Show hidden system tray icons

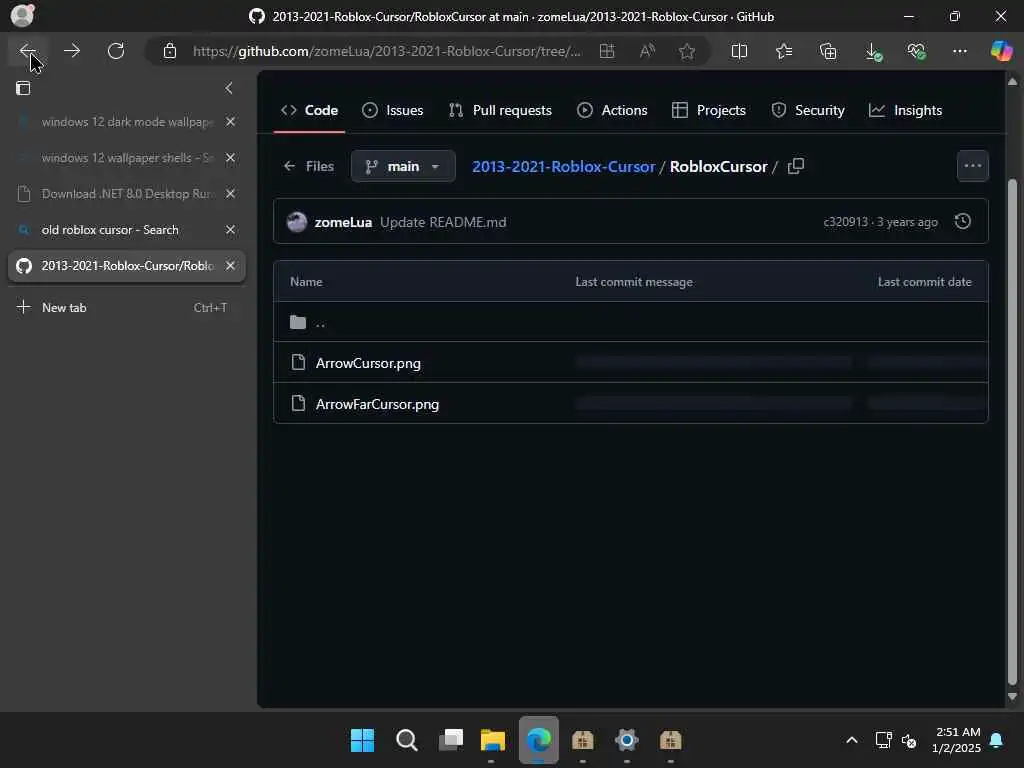pos(852,740)
